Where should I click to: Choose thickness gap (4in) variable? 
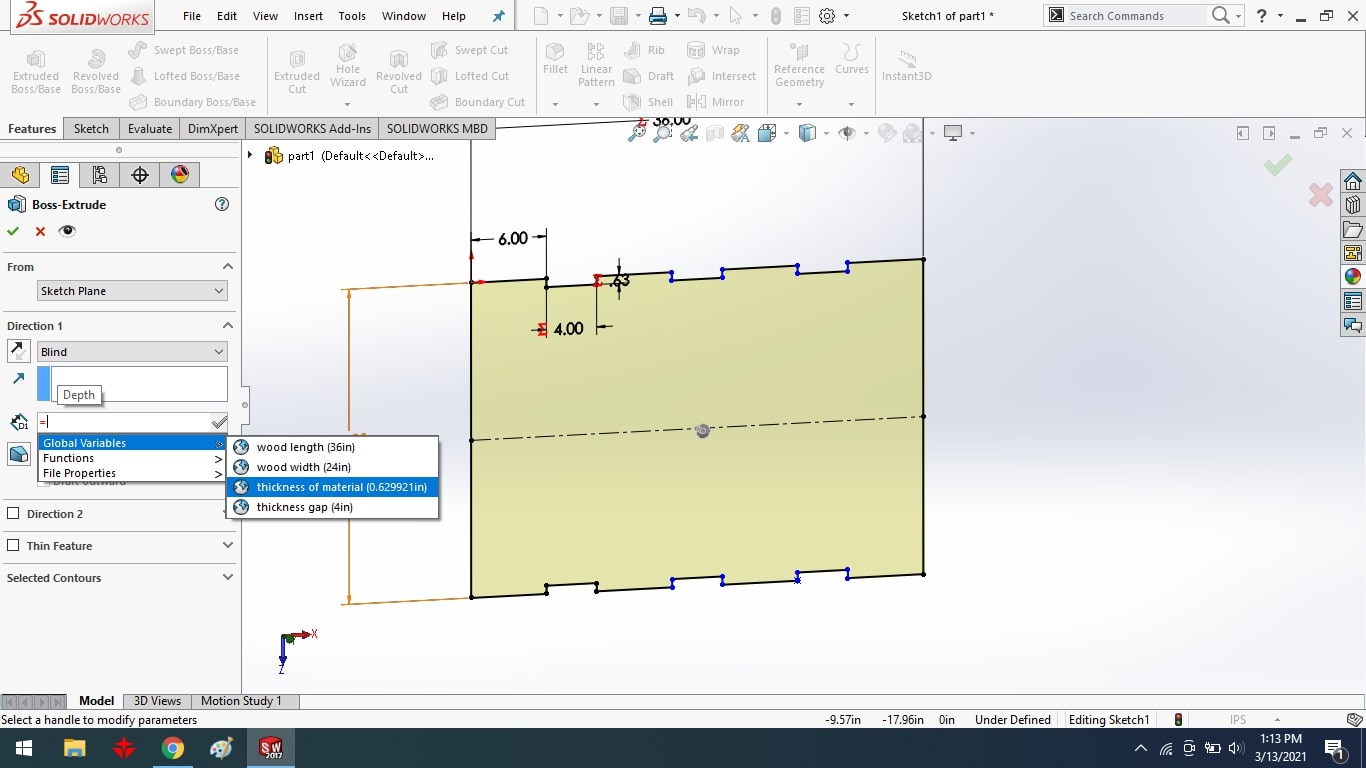coord(333,507)
